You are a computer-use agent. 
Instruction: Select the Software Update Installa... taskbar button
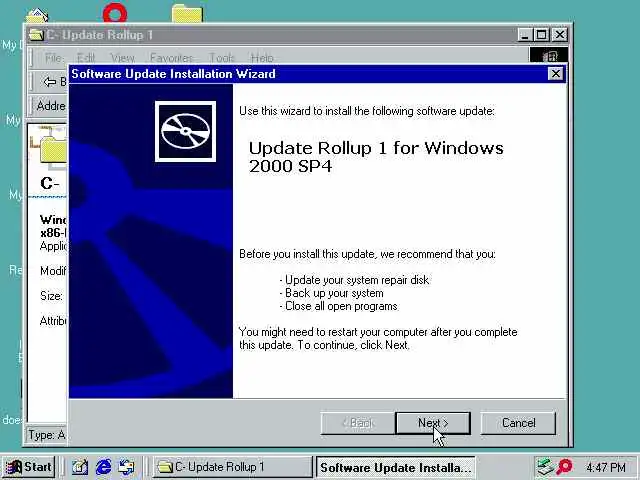395,467
